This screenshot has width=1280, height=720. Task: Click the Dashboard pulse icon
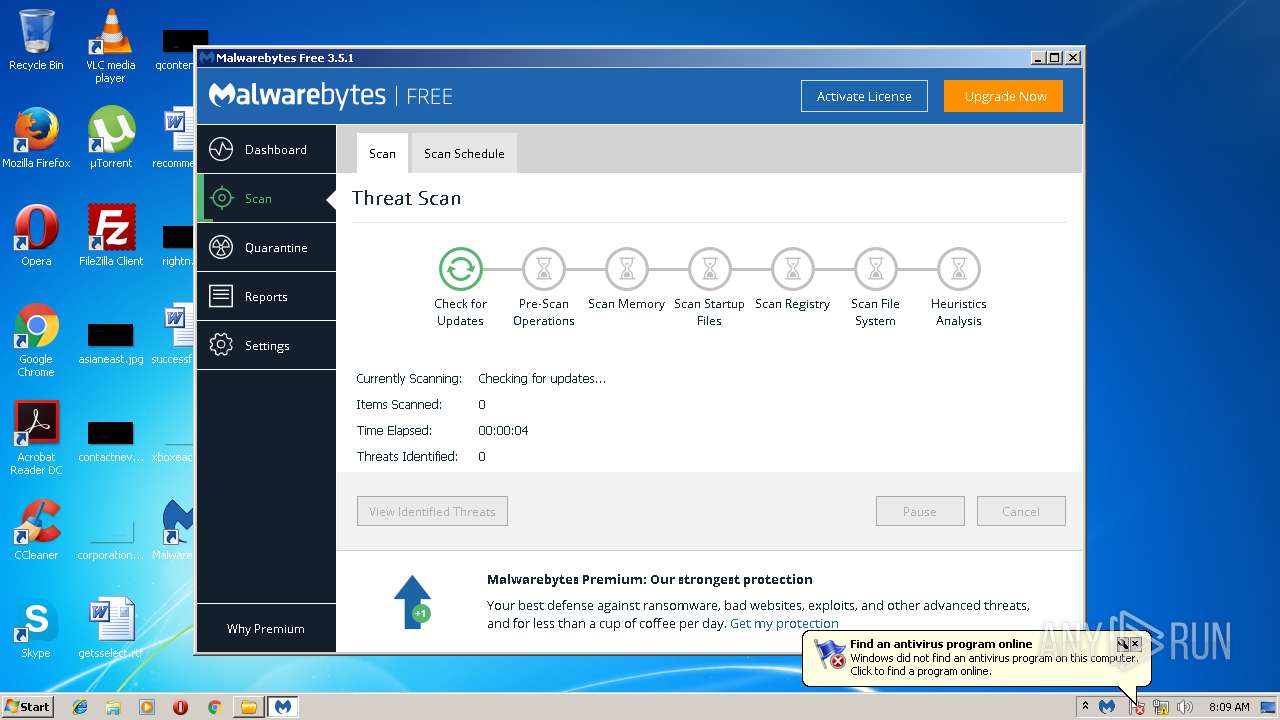pyautogui.click(x=221, y=150)
